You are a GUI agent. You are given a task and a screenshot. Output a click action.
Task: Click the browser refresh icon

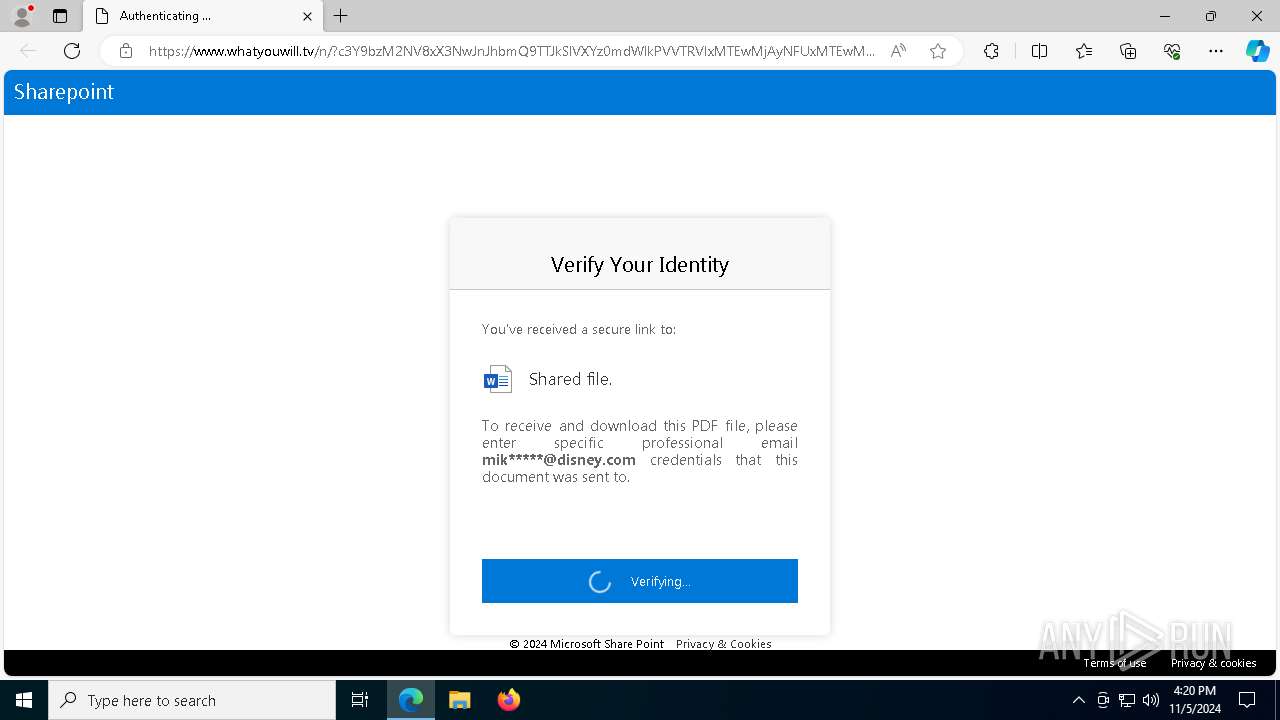point(72,51)
